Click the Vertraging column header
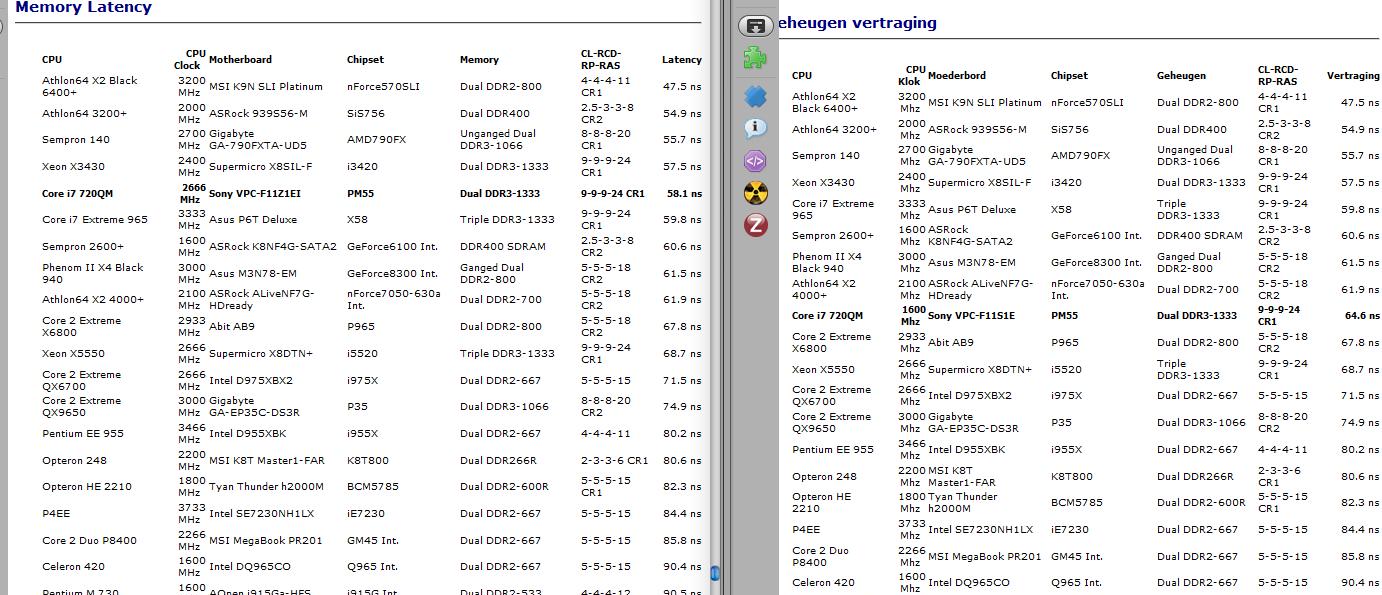1382x595 pixels. [x=1353, y=76]
